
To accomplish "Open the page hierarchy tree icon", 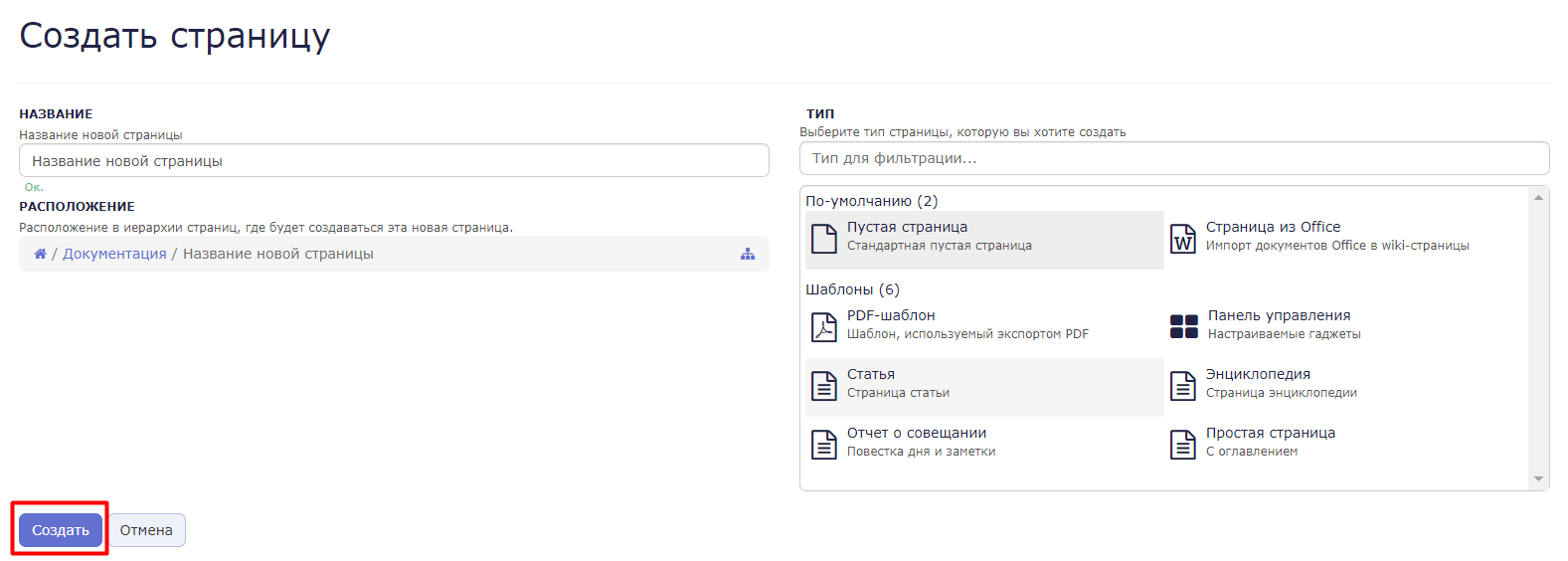I will tap(748, 254).
